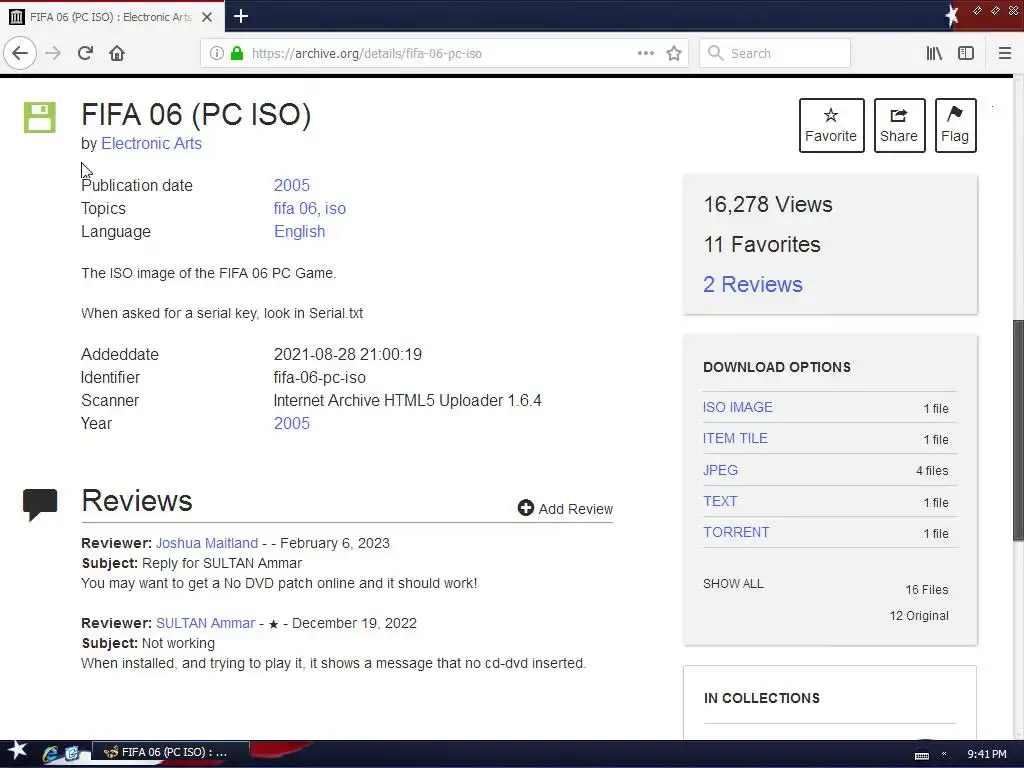Screen dimensions: 1024x768
Task: Click the Add Review plus icon
Action: coord(526,508)
